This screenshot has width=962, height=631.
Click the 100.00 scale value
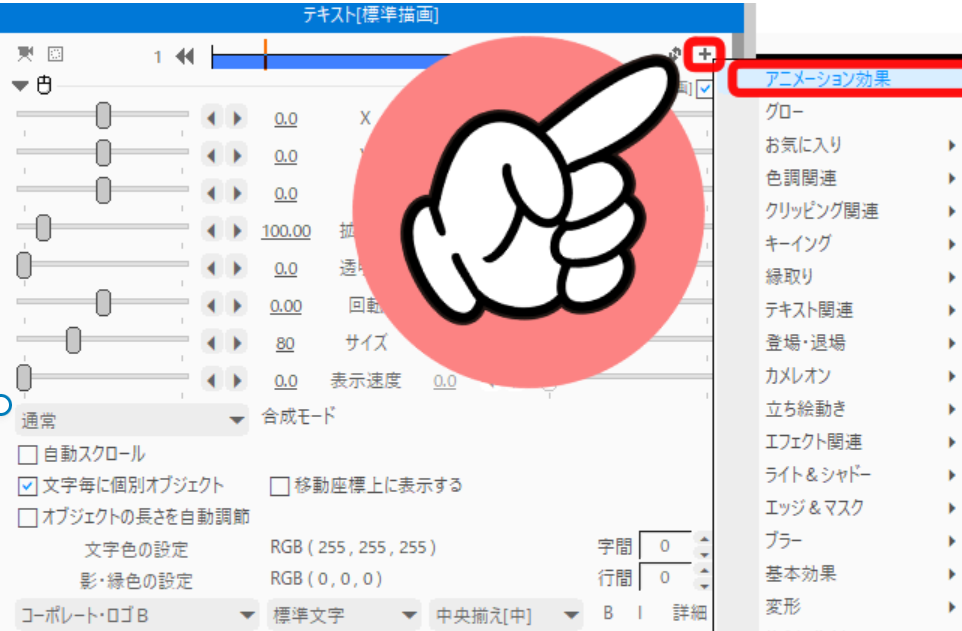tap(286, 231)
